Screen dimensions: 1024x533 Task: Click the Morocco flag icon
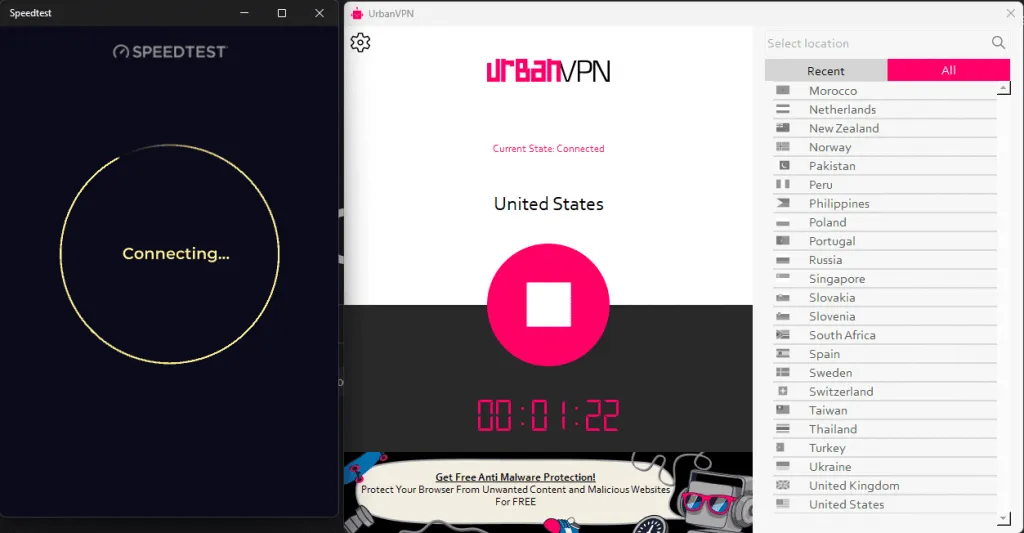(782, 90)
